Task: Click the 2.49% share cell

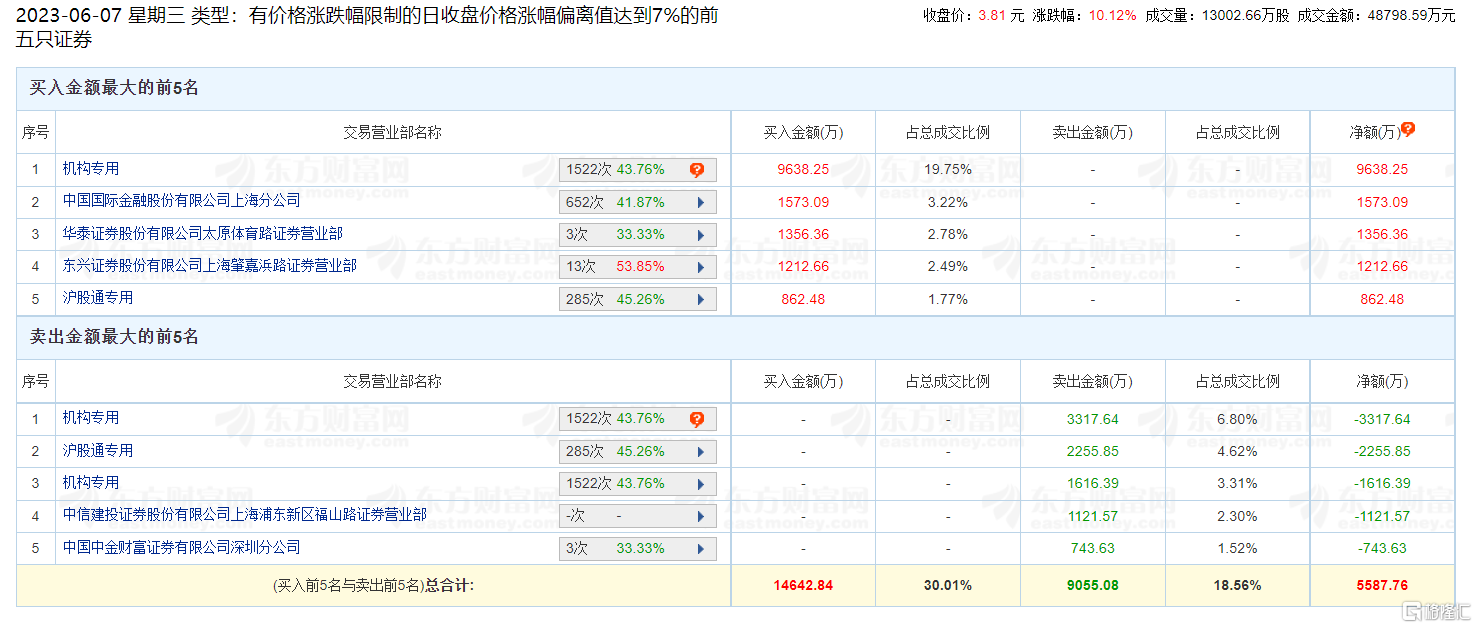Action: coord(948,267)
